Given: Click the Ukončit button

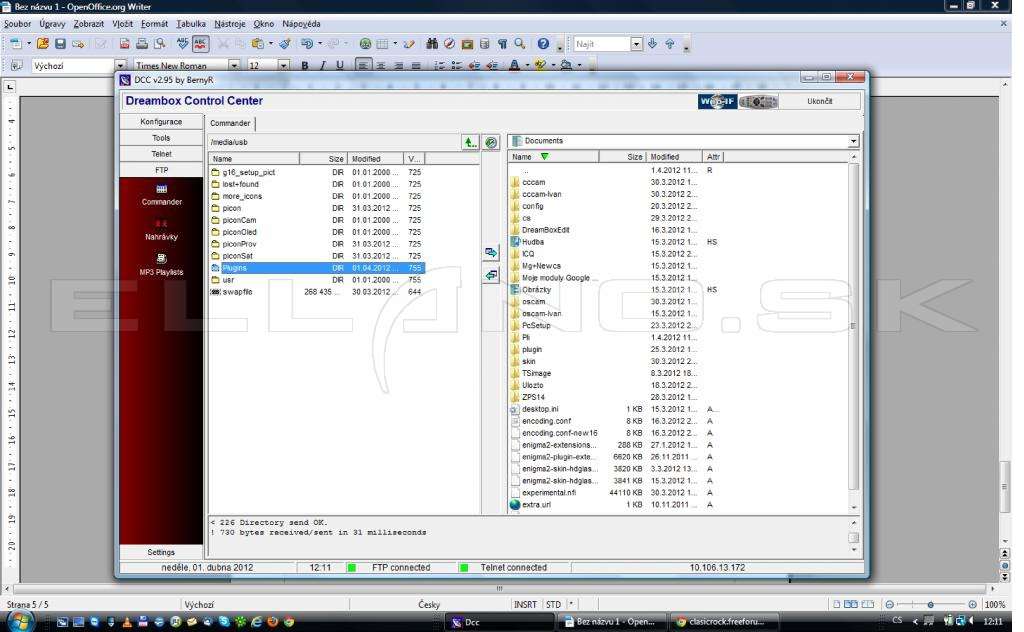Looking at the screenshot, I should pyautogui.click(x=820, y=101).
